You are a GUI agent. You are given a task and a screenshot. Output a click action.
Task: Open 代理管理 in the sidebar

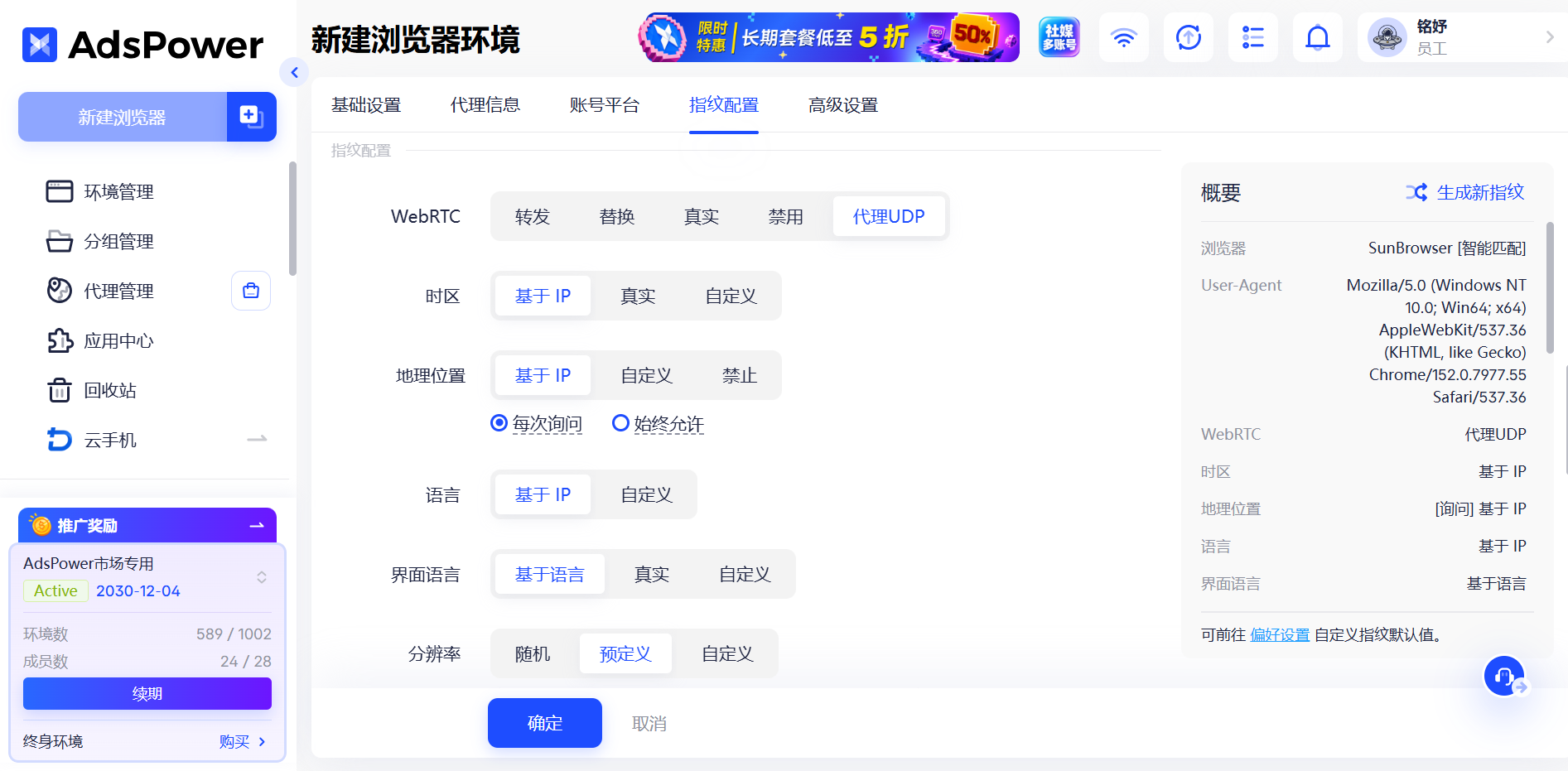click(x=118, y=292)
